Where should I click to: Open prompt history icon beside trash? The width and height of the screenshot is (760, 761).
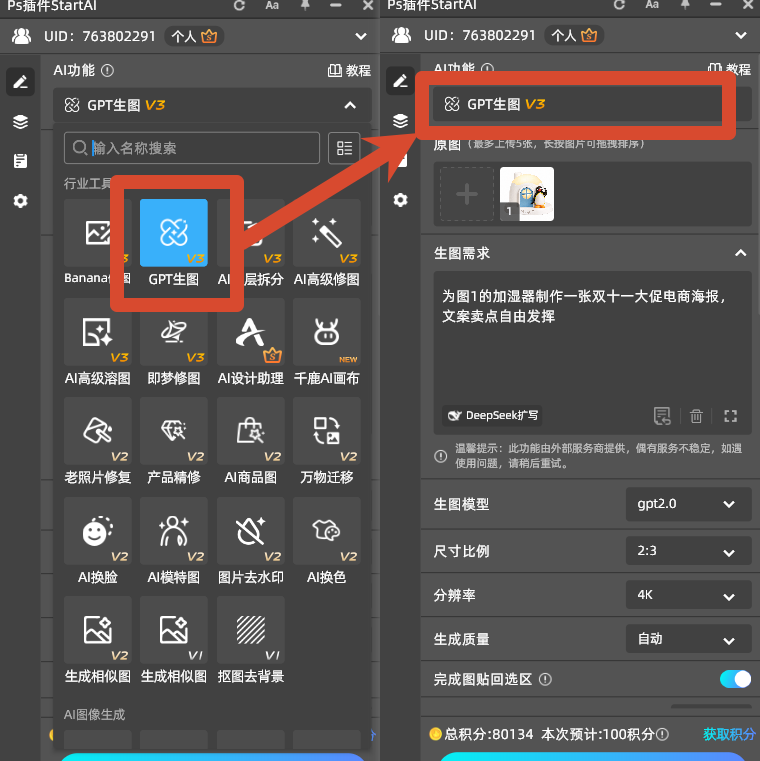662,416
